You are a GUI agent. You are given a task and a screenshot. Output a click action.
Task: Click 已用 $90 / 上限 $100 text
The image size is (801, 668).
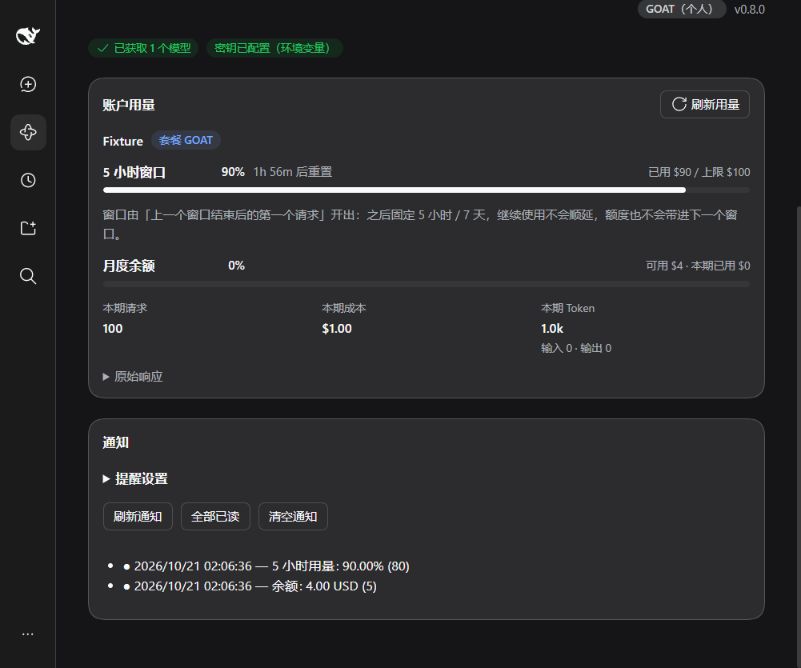coord(699,172)
